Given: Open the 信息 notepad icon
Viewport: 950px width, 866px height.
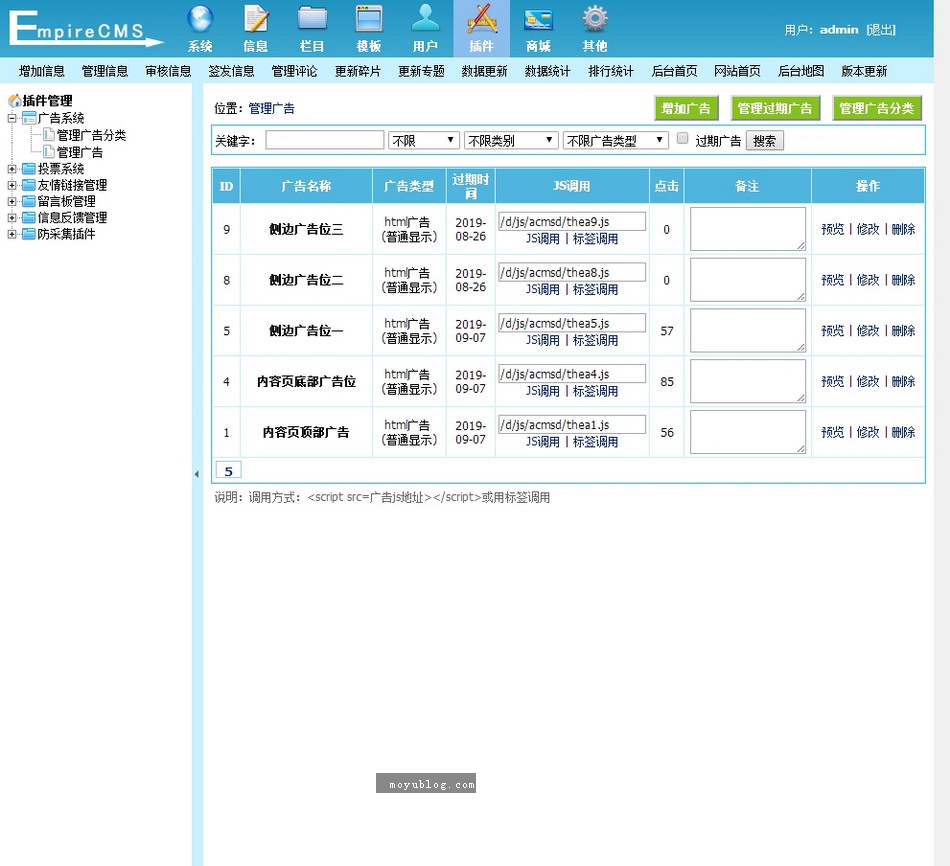Looking at the screenshot, I should pos(256,19).
